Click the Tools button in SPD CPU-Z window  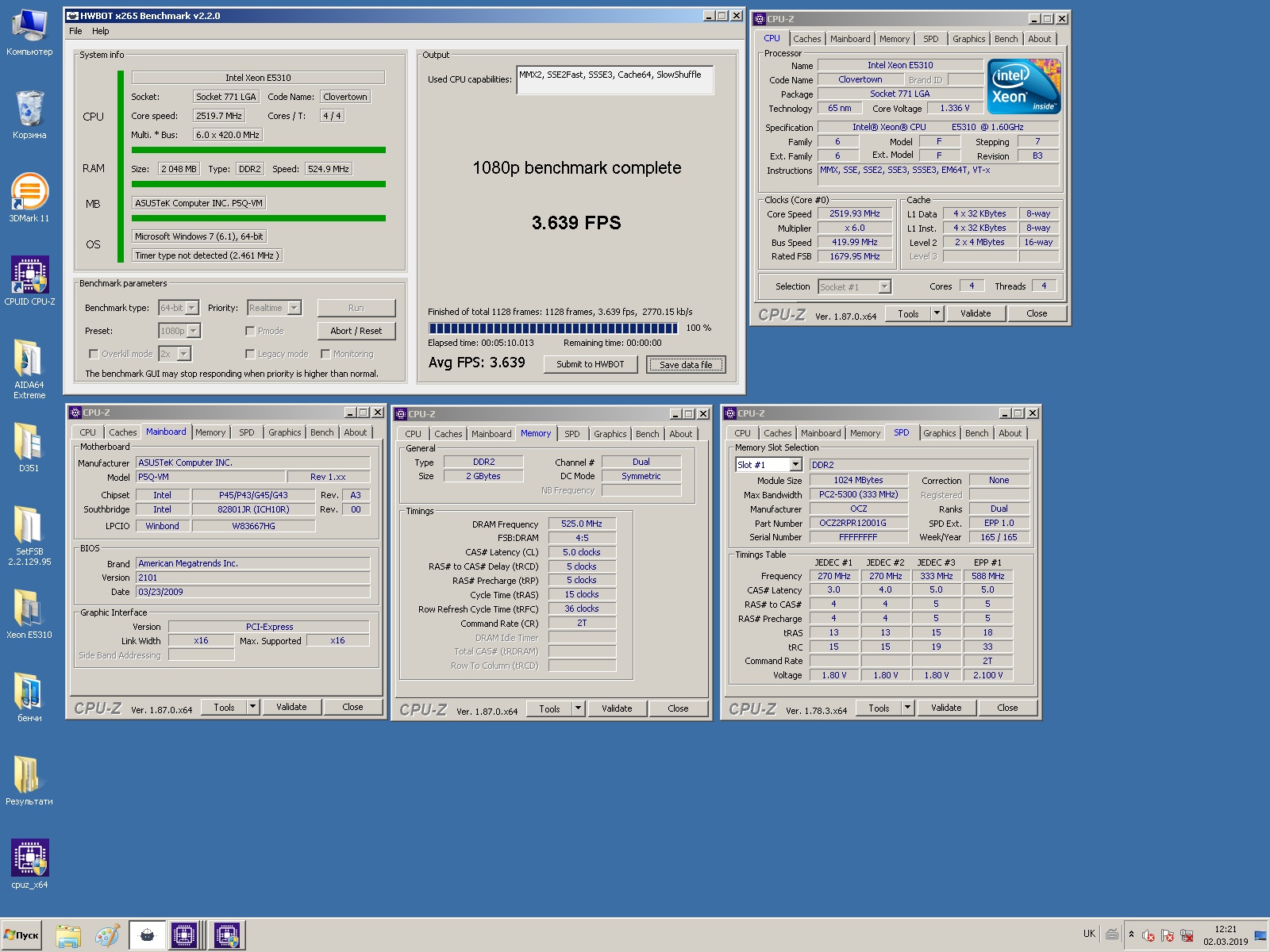point(879,708)
